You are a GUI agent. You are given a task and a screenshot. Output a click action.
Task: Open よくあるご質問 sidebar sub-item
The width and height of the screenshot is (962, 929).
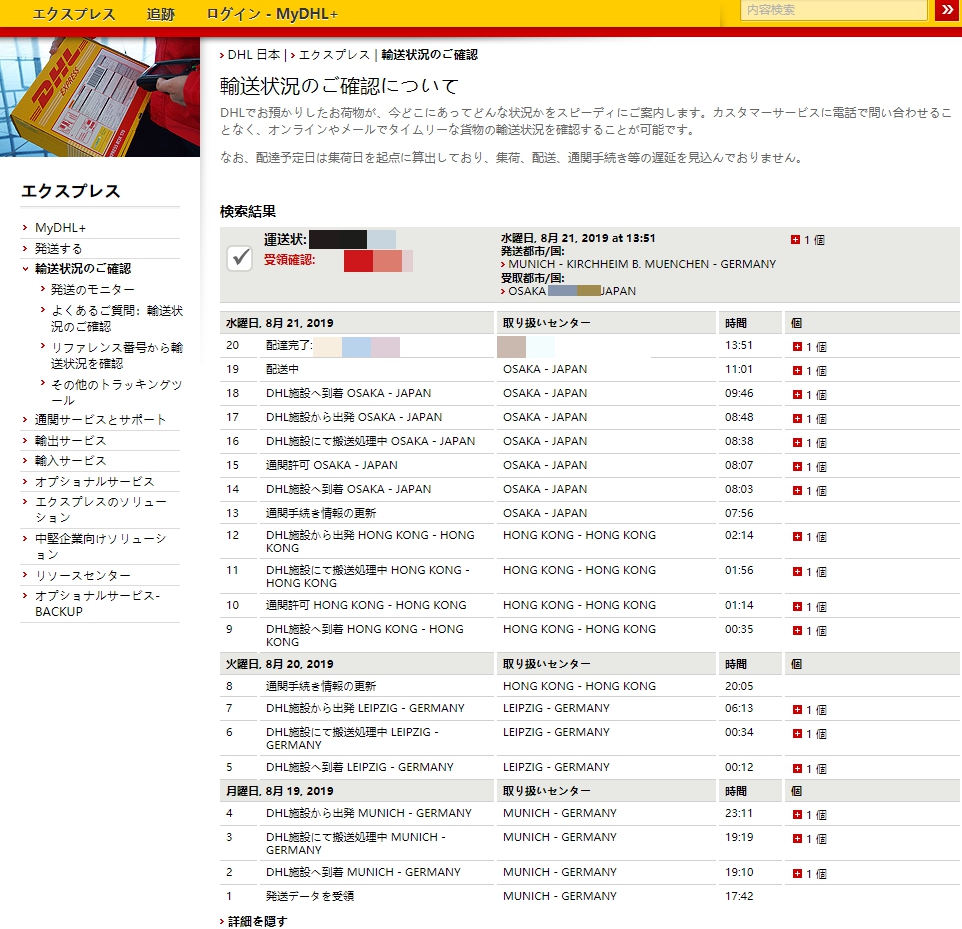coord(117,318)
